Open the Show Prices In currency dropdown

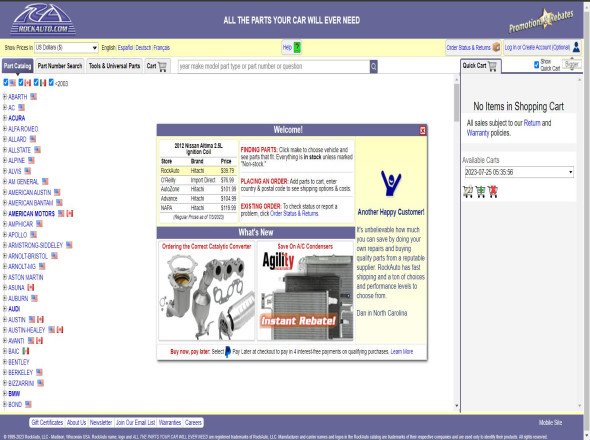click(x=66, y=48)
